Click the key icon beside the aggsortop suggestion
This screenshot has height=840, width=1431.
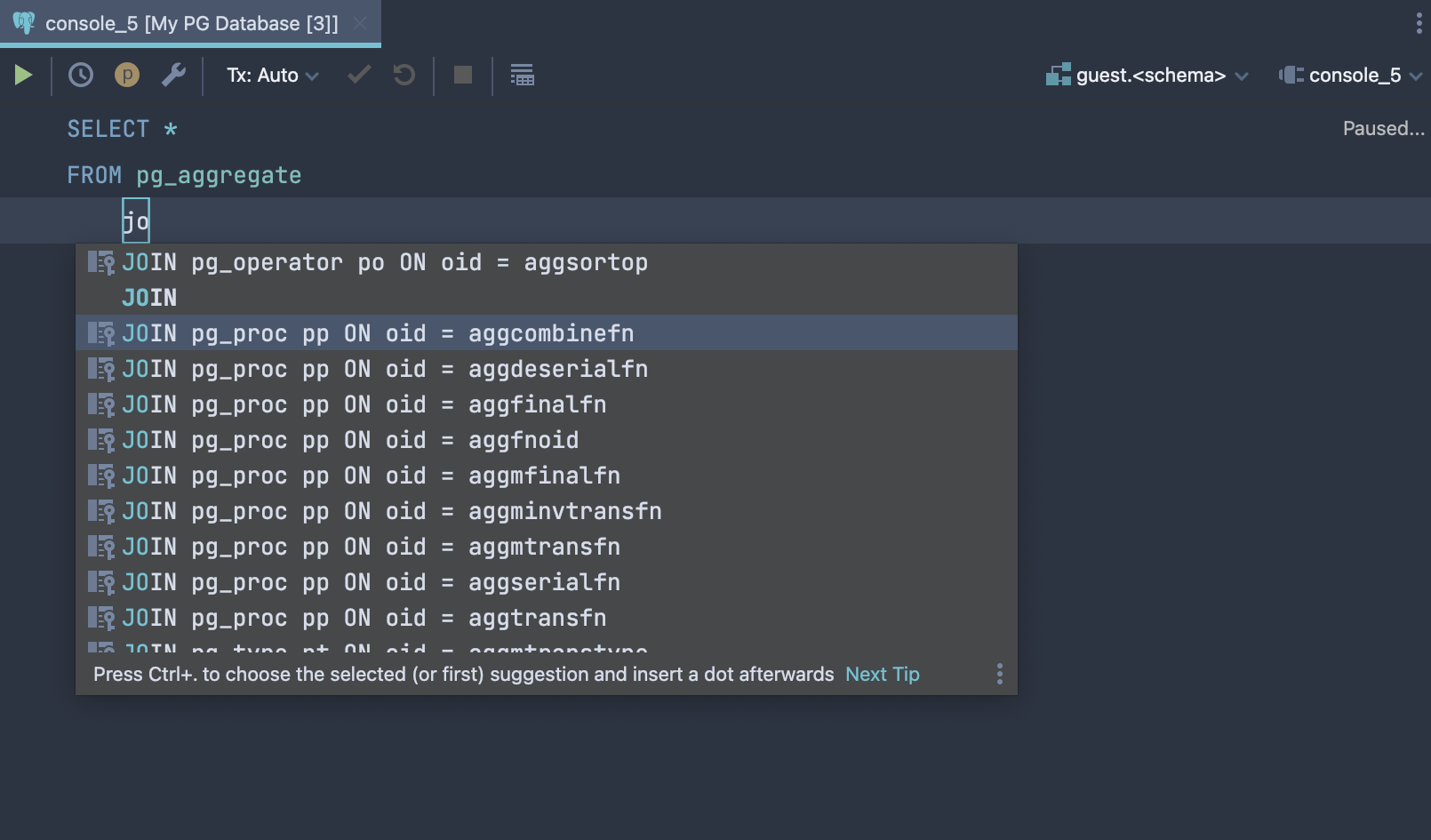(101, 262)
